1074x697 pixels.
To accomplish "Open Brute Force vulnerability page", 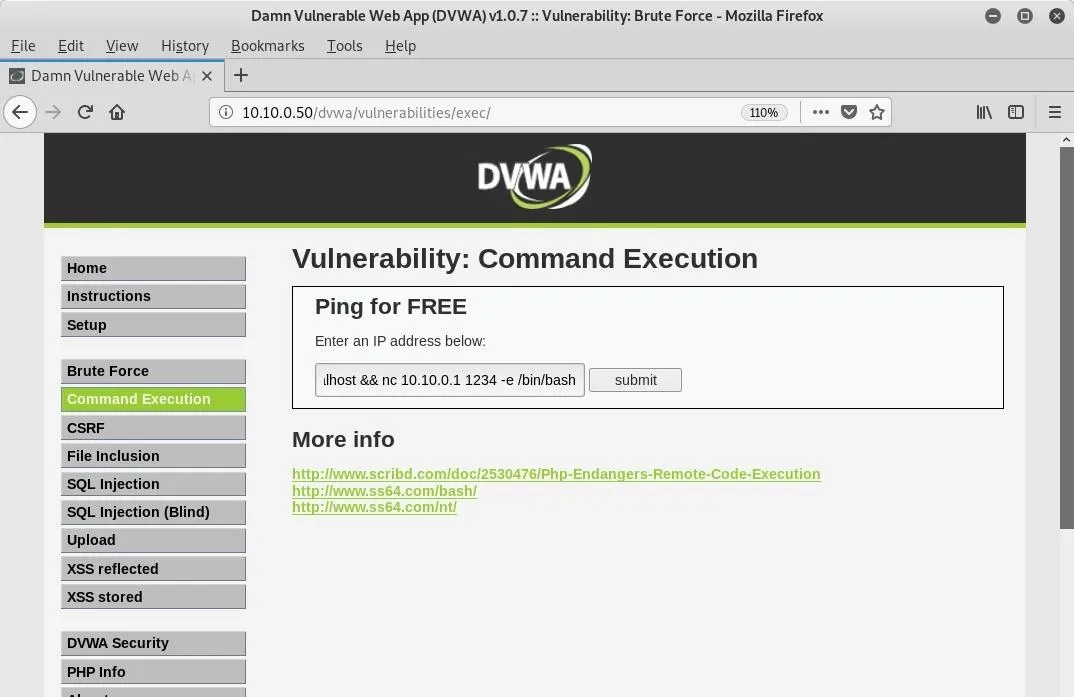I will point(153,371).
